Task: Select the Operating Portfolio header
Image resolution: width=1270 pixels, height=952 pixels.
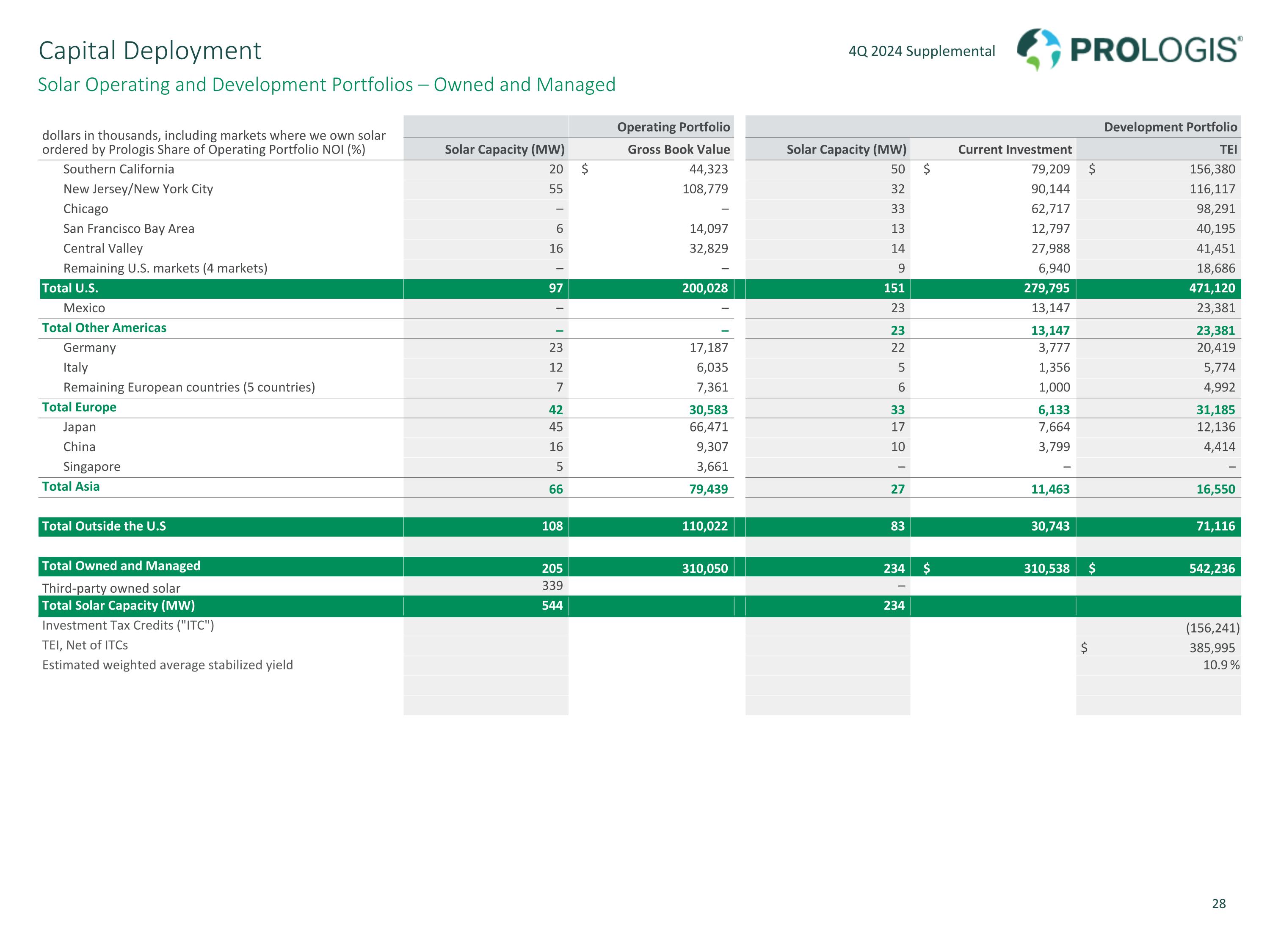Action: 673,127
